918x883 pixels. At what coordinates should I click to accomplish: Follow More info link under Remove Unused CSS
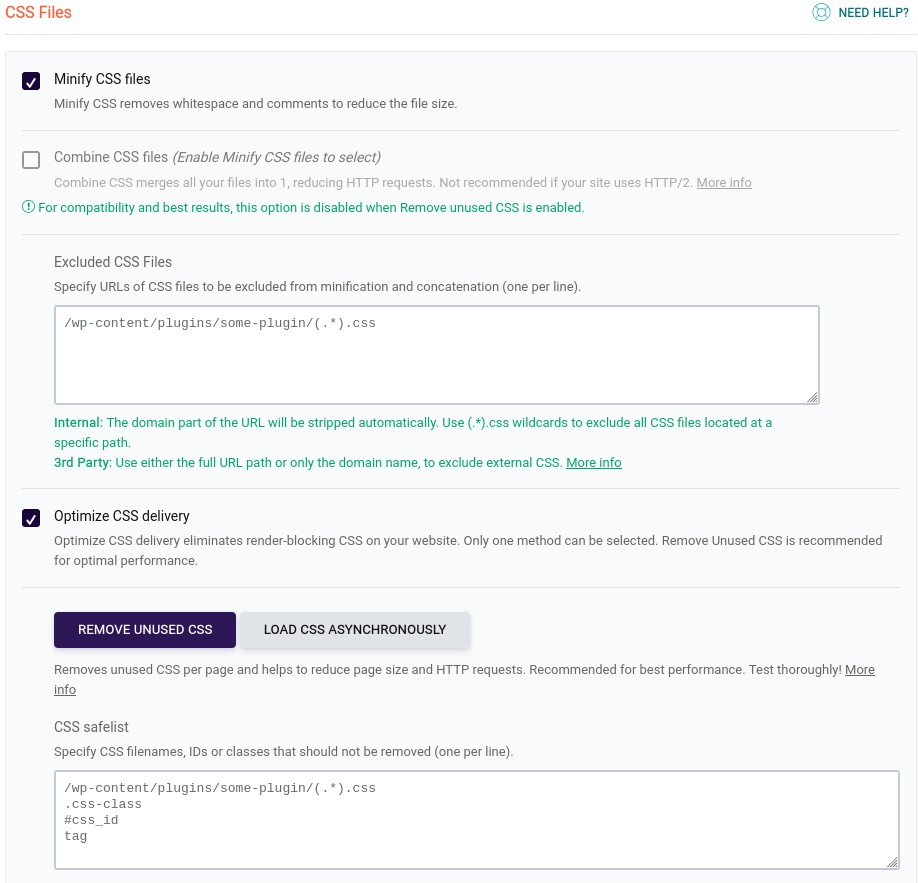(859, 670)
